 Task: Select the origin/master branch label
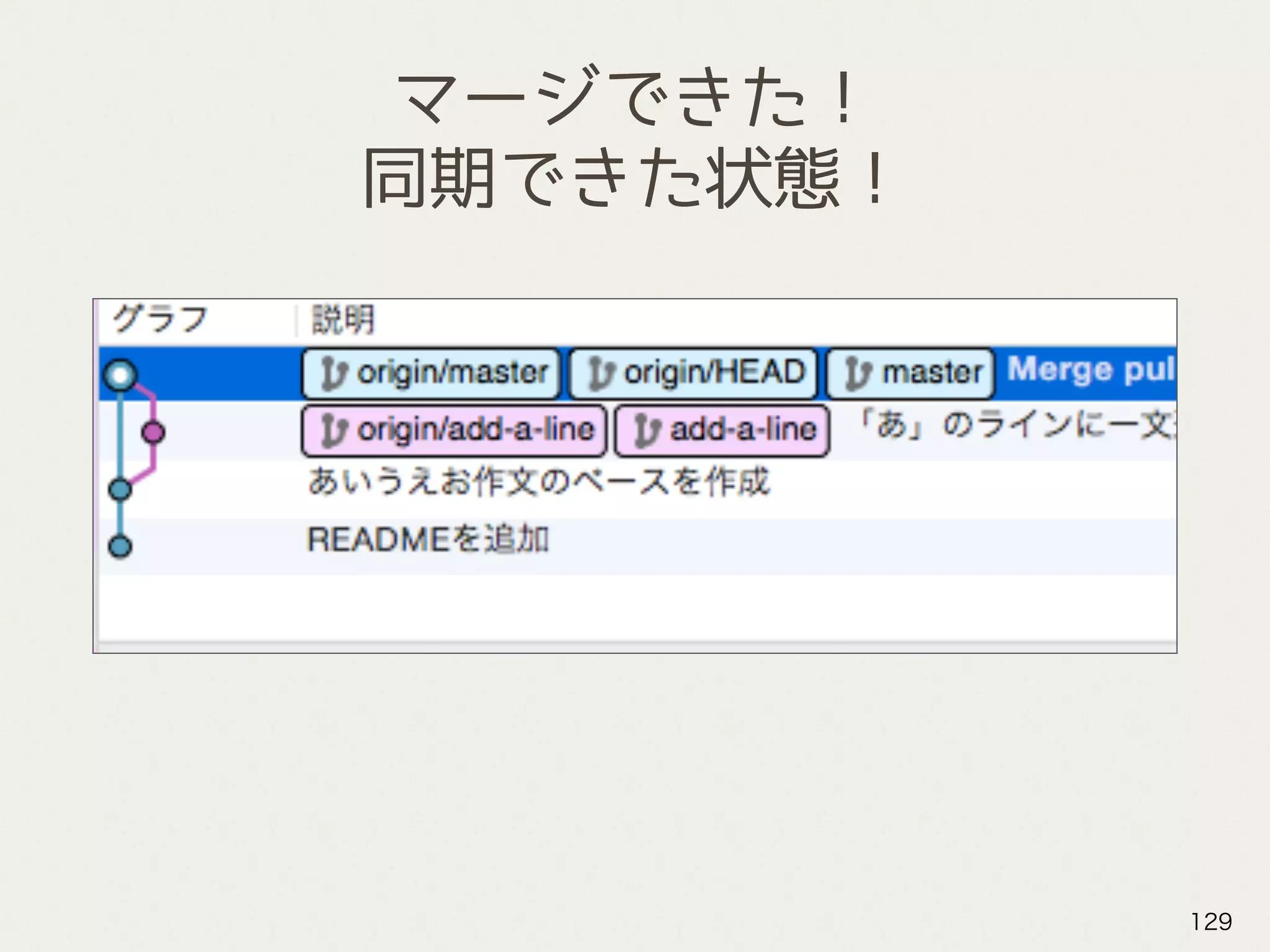point(452,373)
